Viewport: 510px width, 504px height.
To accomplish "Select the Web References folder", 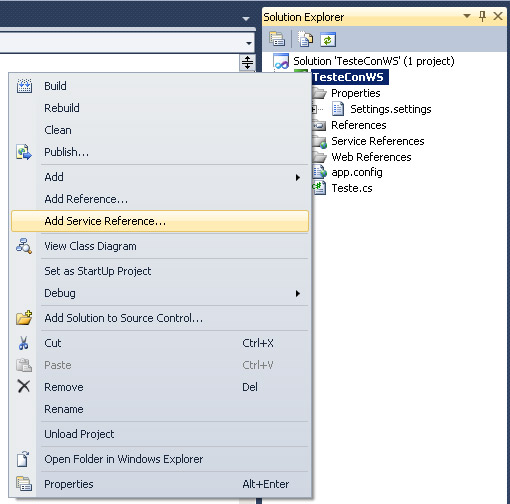I will [371, 157].
